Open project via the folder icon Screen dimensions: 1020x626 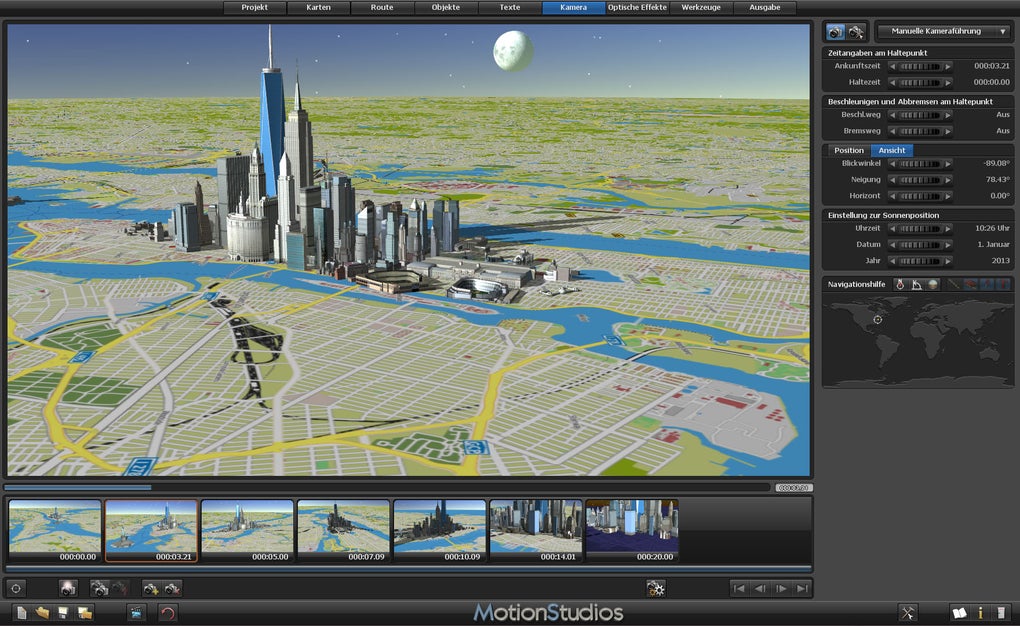[42, 613]
